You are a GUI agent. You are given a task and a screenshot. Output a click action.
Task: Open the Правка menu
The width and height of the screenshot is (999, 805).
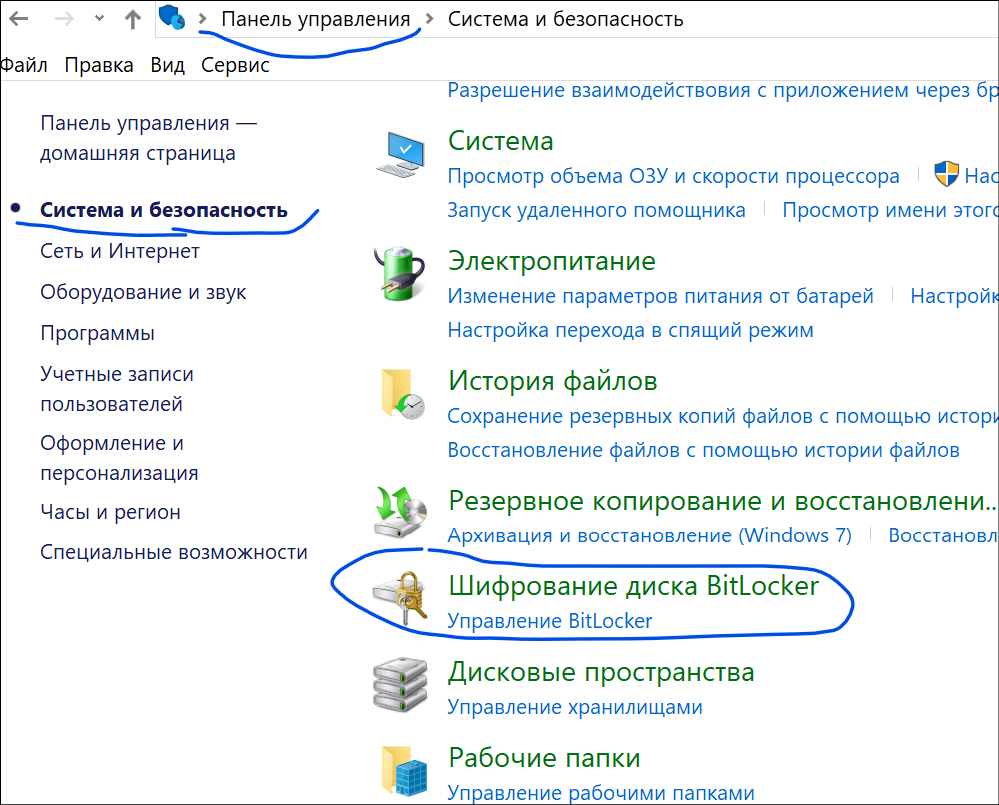(99, 65)
